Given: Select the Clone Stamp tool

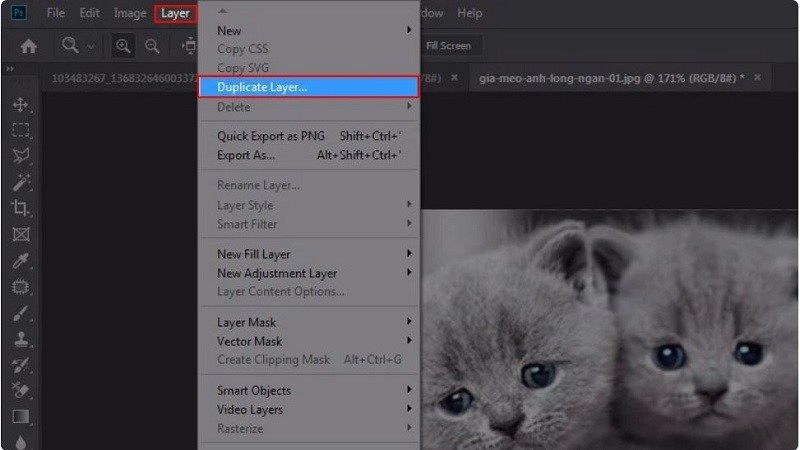Looking at the screenshot, I should 21,339.
